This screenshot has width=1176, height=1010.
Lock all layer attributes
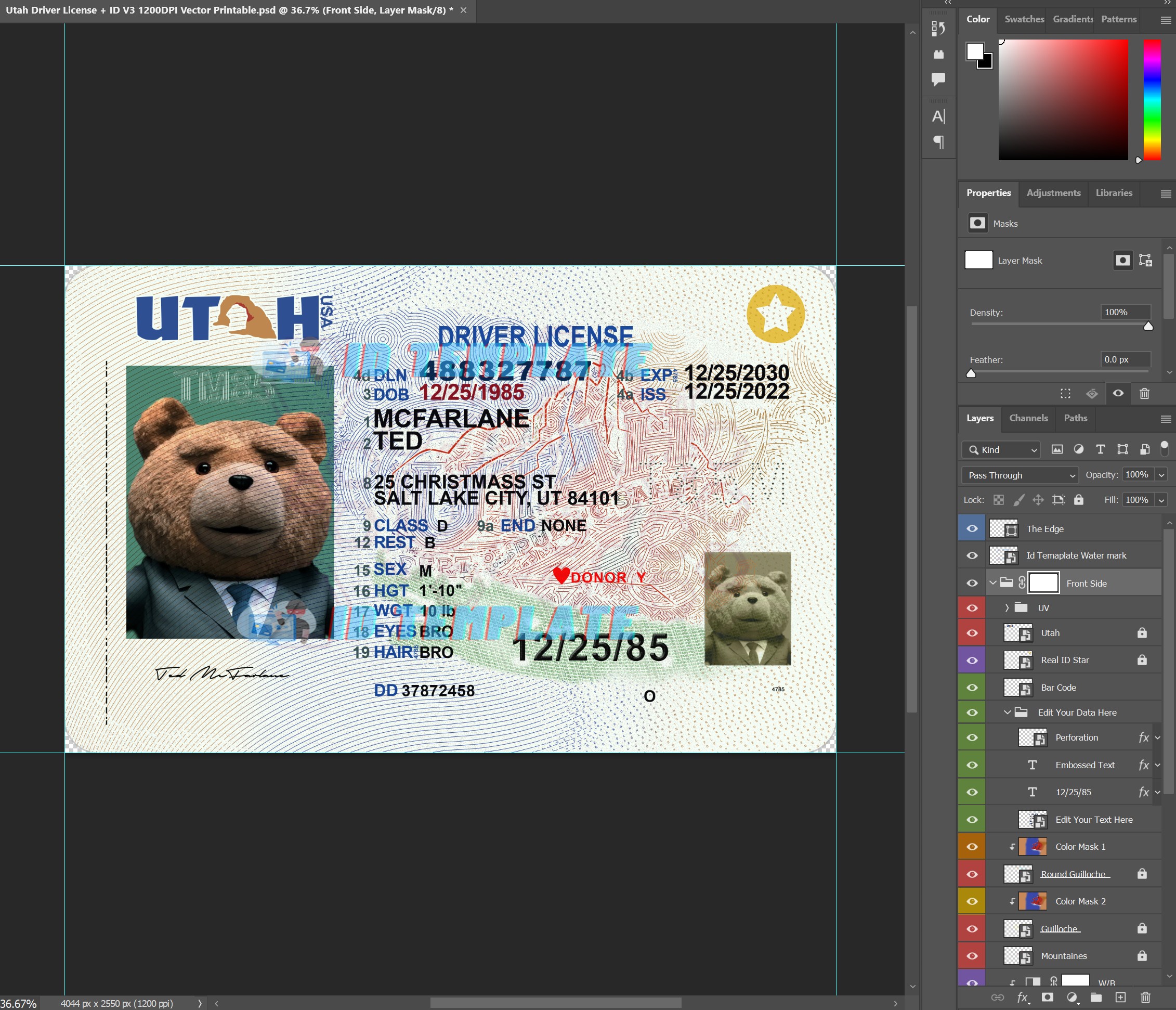(1078, 500)
